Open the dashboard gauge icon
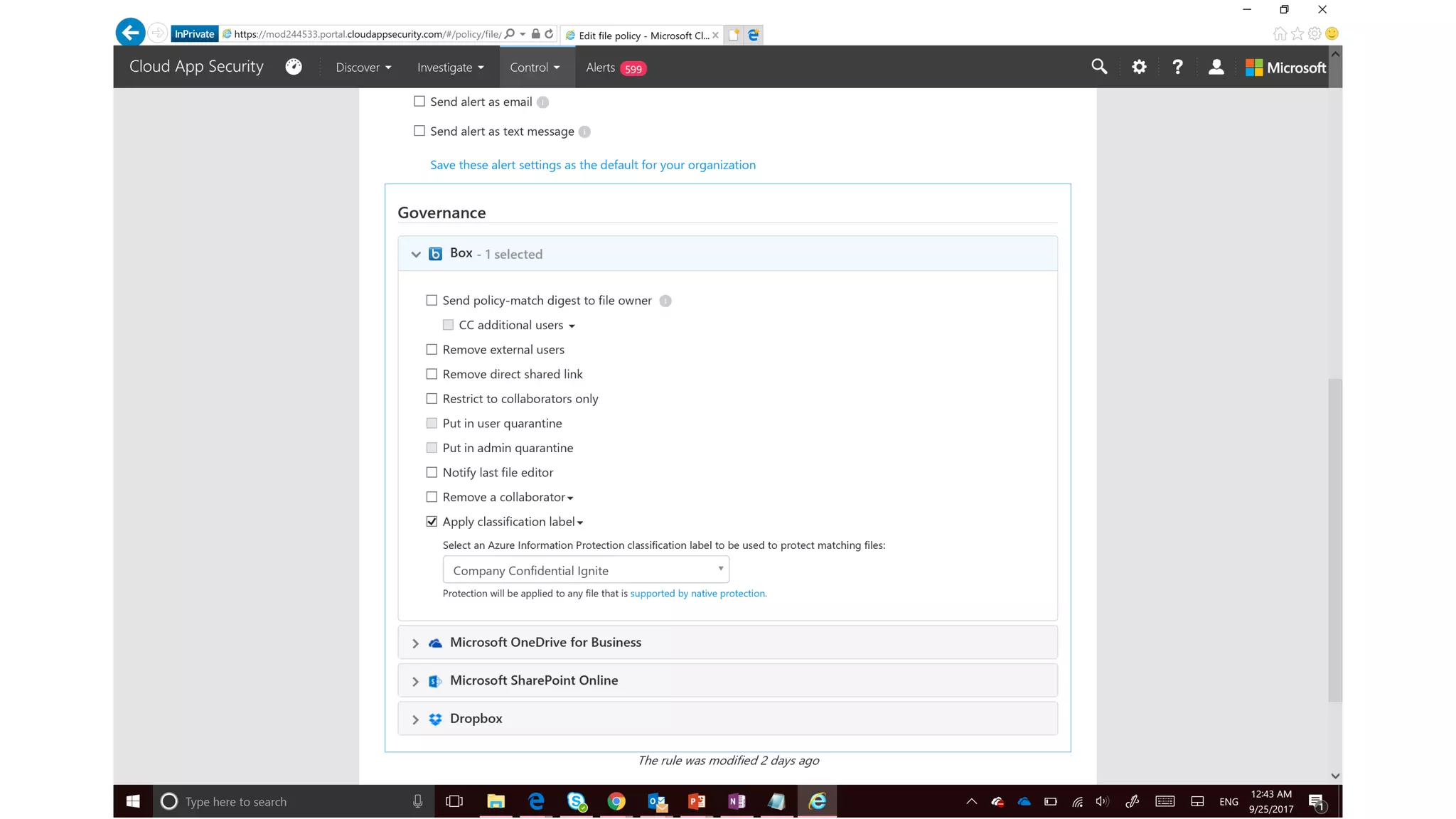Viewport: 1456px width, 819px height. click(294, 67)
